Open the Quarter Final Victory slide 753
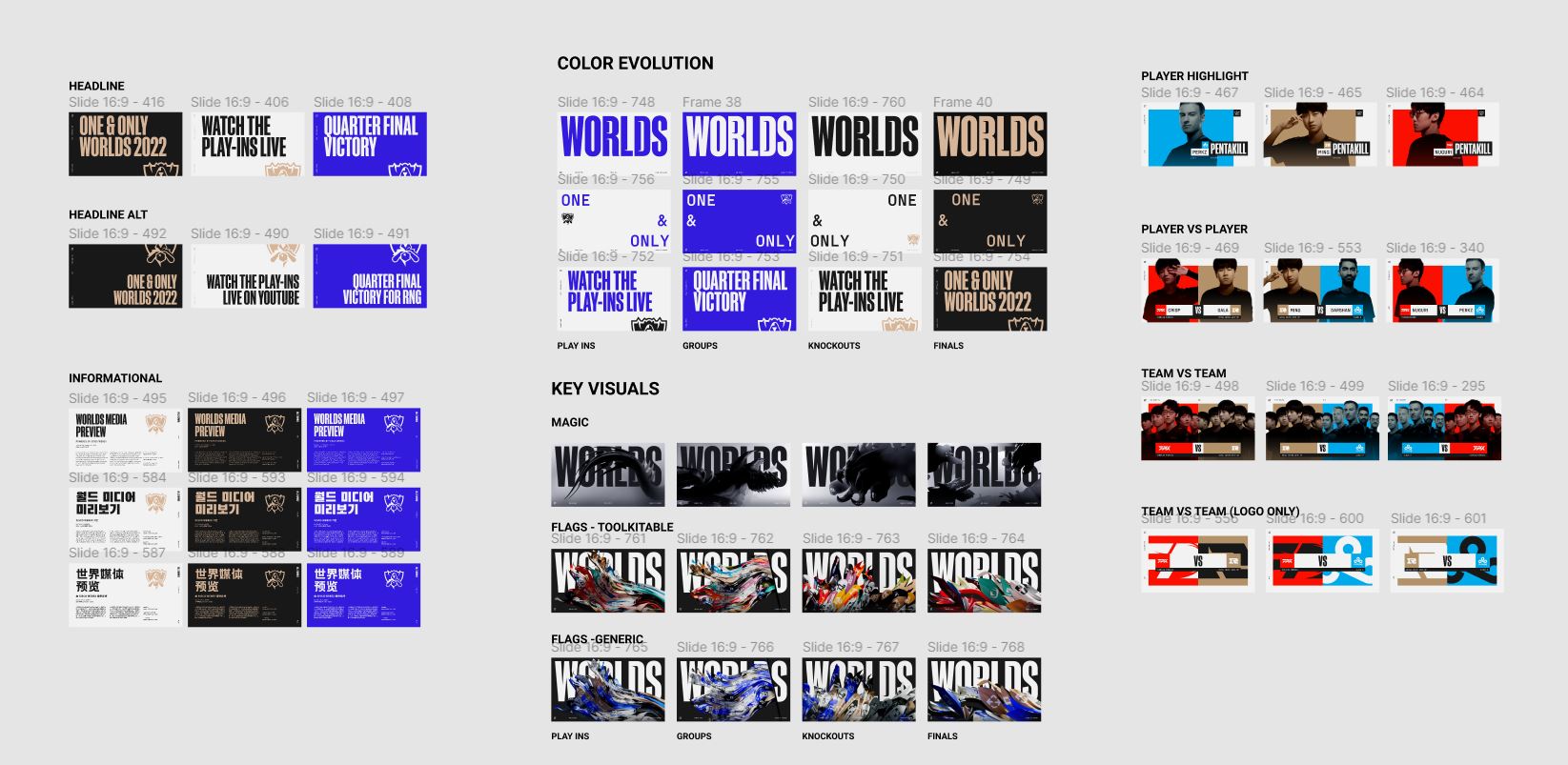 point(739,298)
